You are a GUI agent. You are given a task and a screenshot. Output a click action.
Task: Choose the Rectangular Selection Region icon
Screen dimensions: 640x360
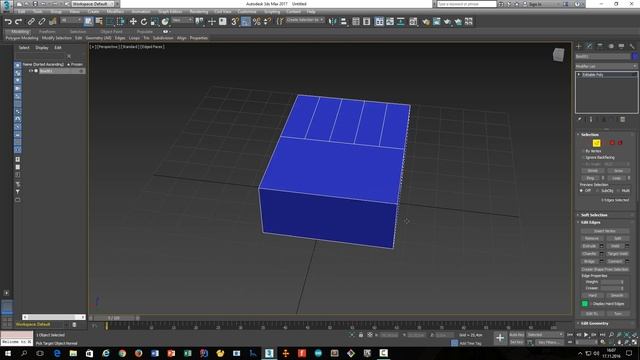click(x=110, y=22)
